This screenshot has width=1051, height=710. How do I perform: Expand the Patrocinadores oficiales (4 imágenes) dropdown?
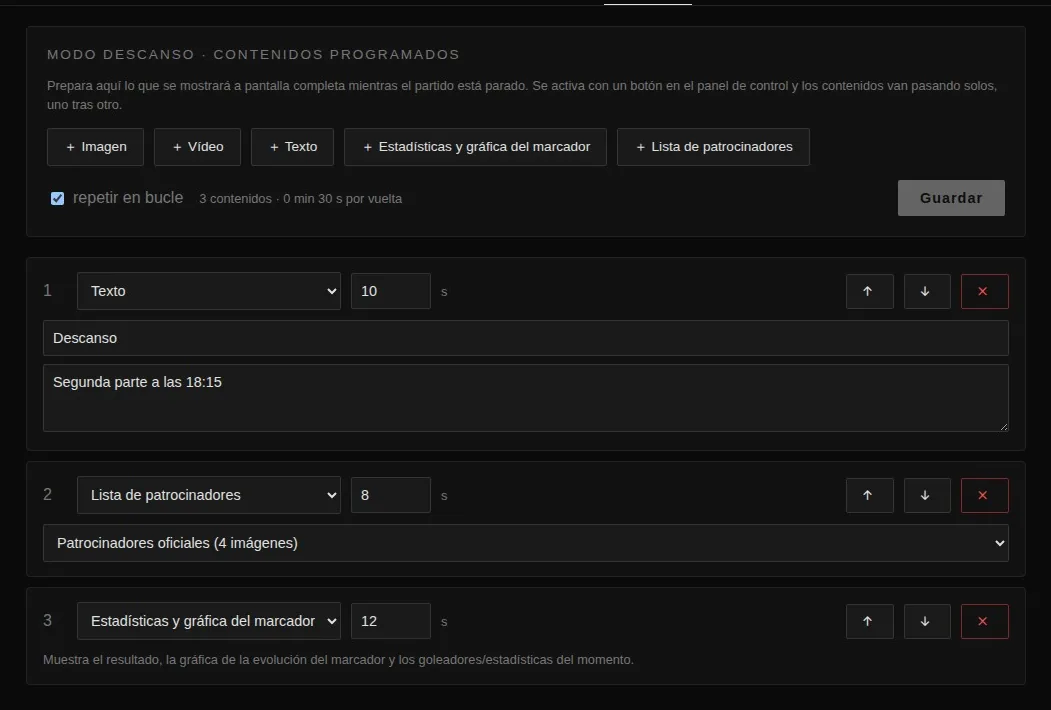tap(526, 543)
